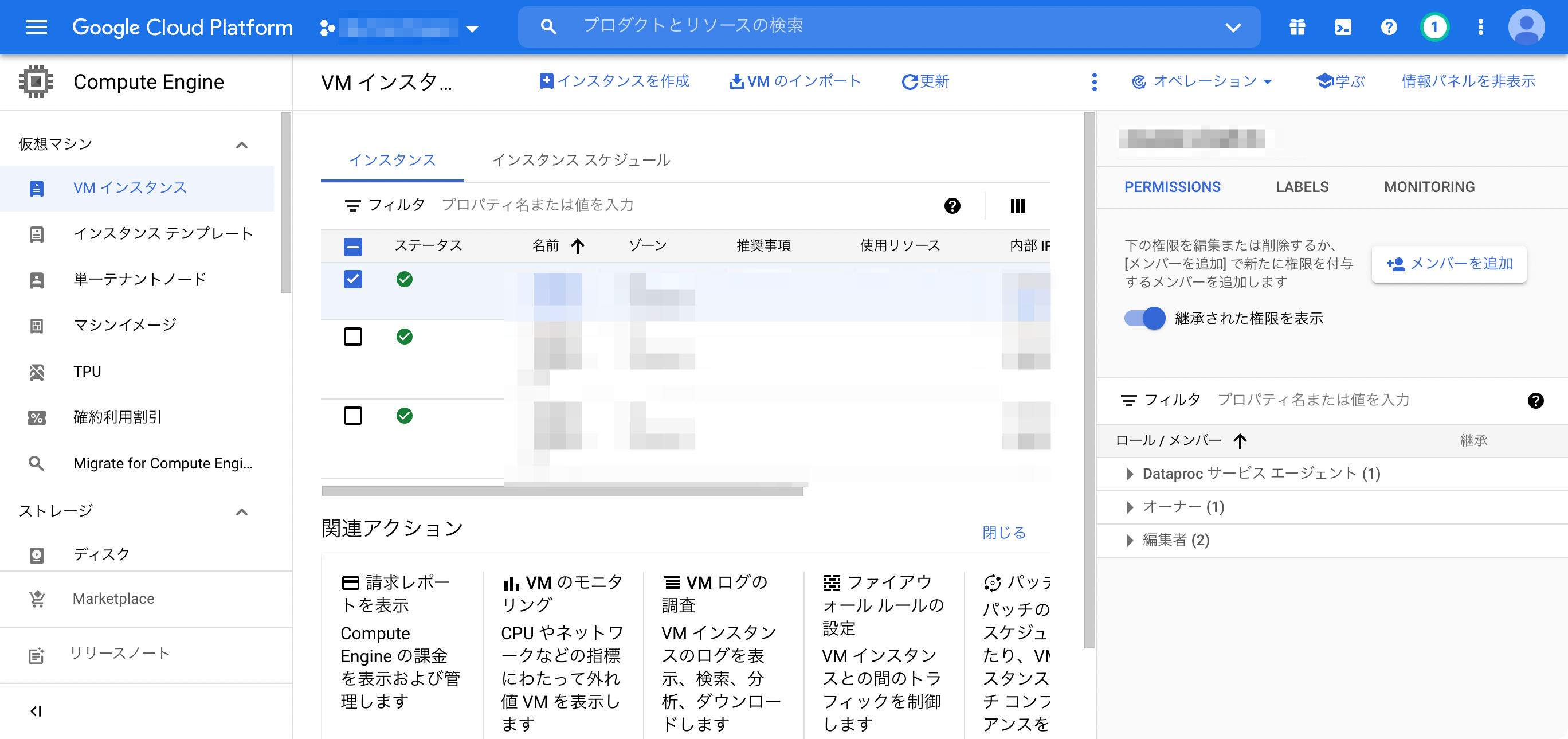Check the second VM instance checkbox

352,337
